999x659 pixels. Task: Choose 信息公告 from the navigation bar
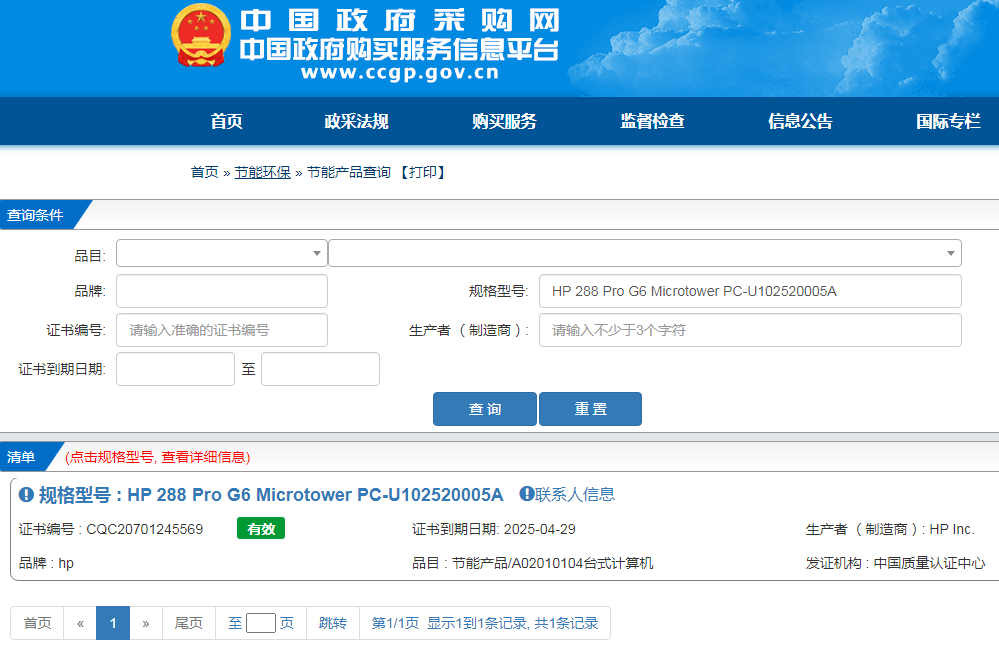tap(800, 121)
